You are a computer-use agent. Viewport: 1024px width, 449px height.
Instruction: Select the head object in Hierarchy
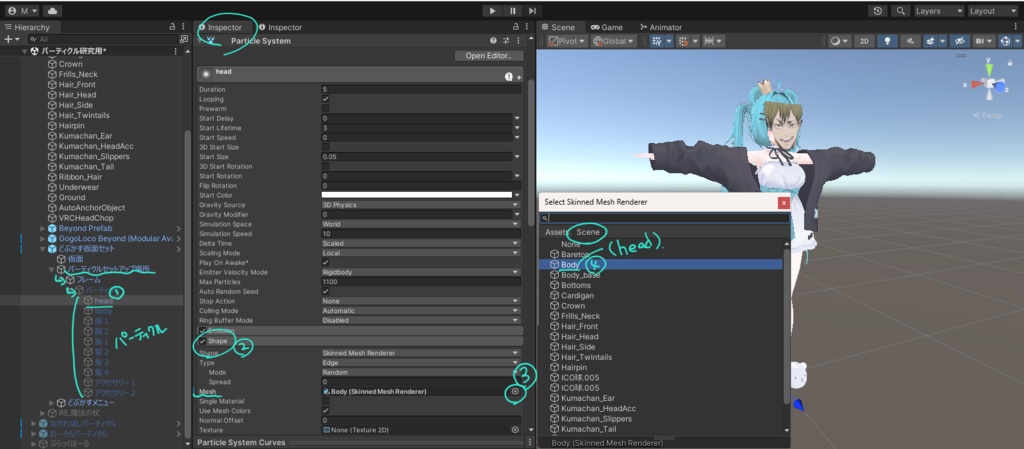tap(103, 301)
